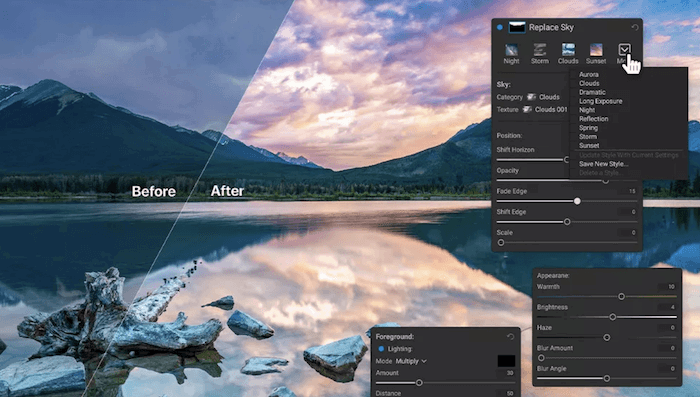The width and height of the screenshot is (700, 397).
Task: Toggle the Replace Sky filter on/off dot
Action: pos(500,27)
